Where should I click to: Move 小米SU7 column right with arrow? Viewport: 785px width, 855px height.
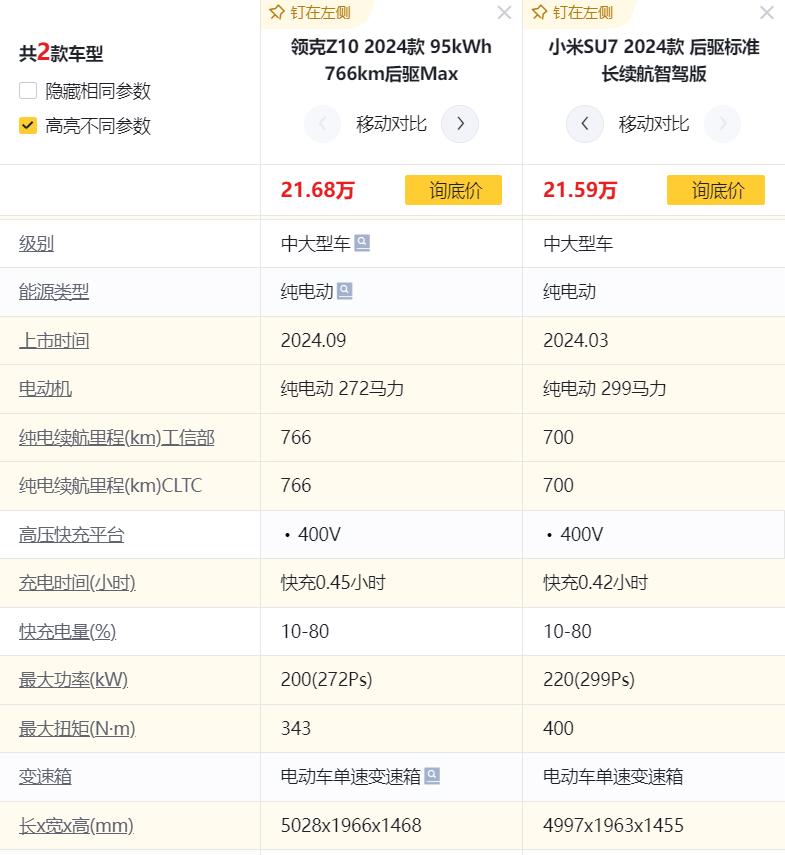tap(722, 124)
